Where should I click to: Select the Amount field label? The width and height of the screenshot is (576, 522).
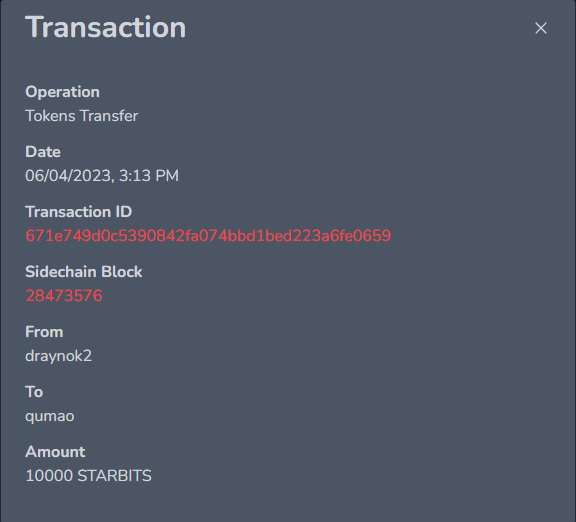(55, 452)
